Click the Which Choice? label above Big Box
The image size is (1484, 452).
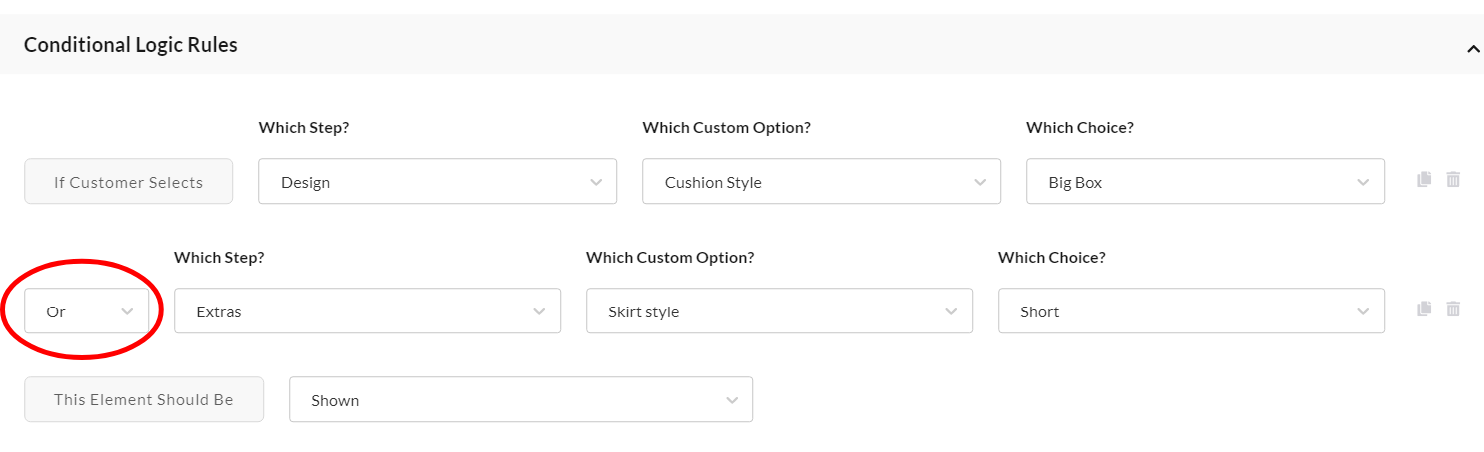pos(1079,128)
